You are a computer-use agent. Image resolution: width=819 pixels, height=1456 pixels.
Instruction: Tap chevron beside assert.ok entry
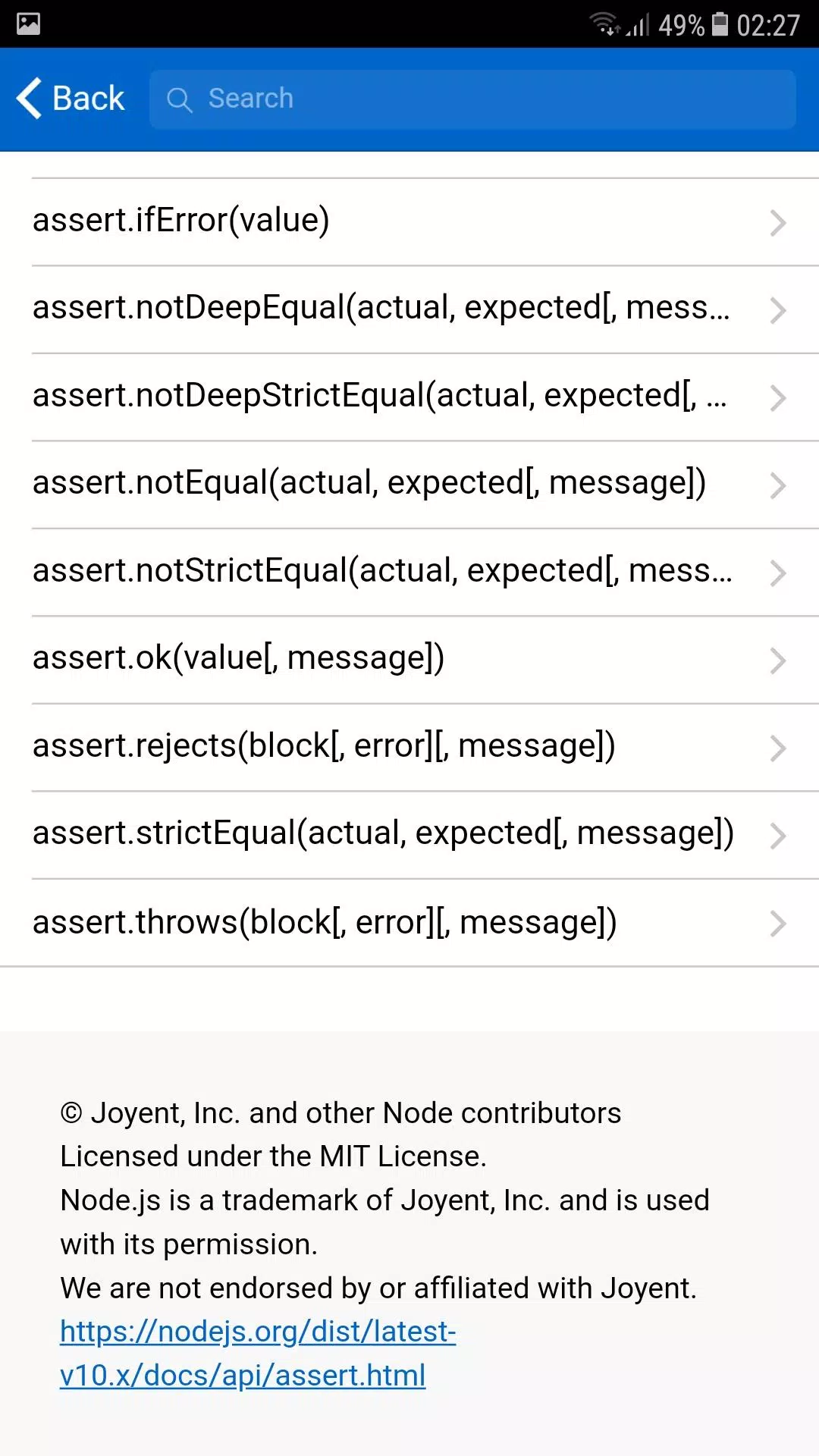778,661
